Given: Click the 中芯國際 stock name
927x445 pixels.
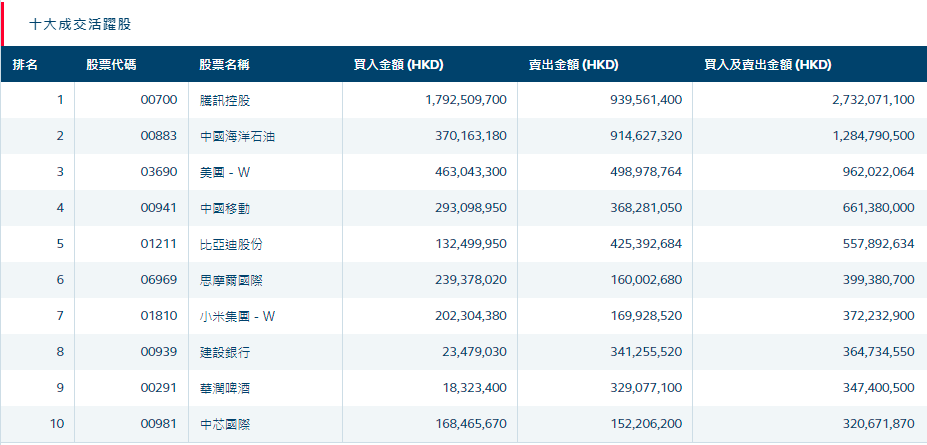Looking at the screenshot, I should tap(224, 424).
